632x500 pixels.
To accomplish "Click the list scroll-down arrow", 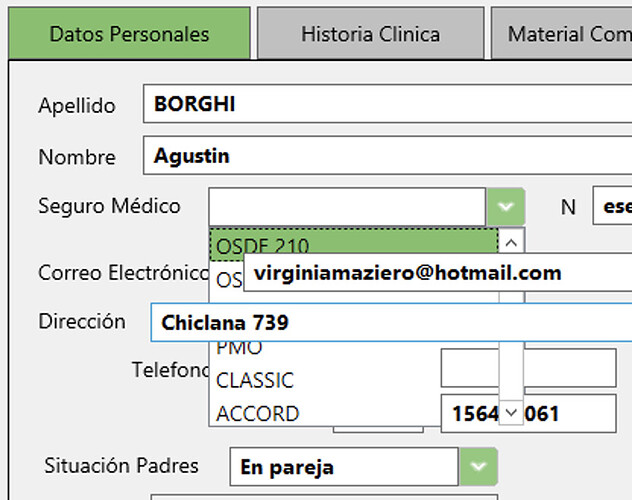I will point(511,413).
